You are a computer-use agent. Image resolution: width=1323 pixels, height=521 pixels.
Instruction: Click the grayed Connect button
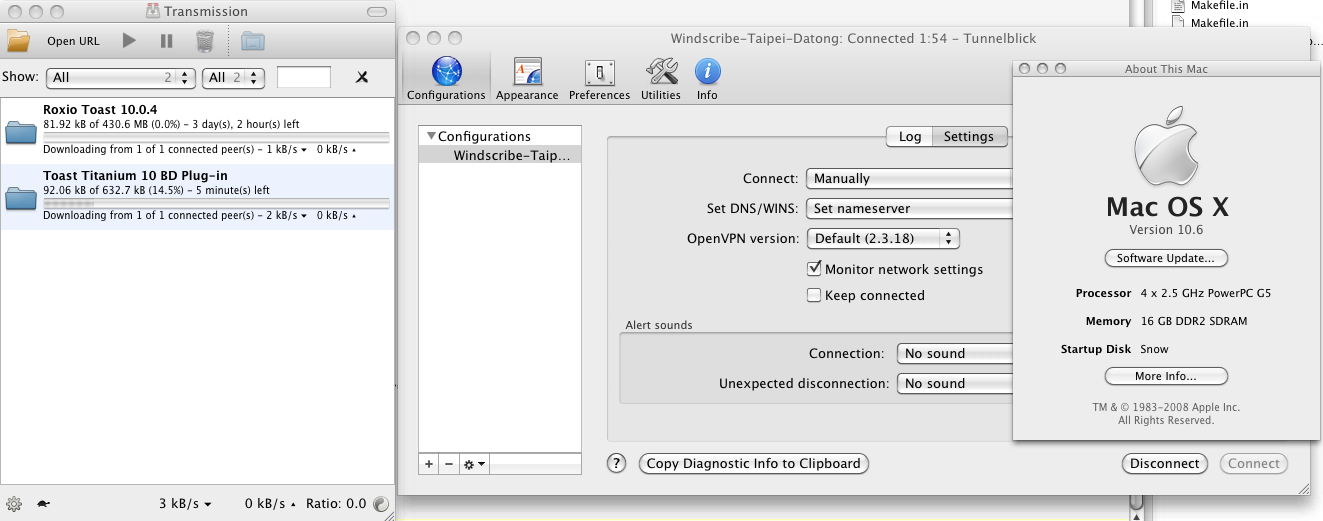tap(1254, 463)
